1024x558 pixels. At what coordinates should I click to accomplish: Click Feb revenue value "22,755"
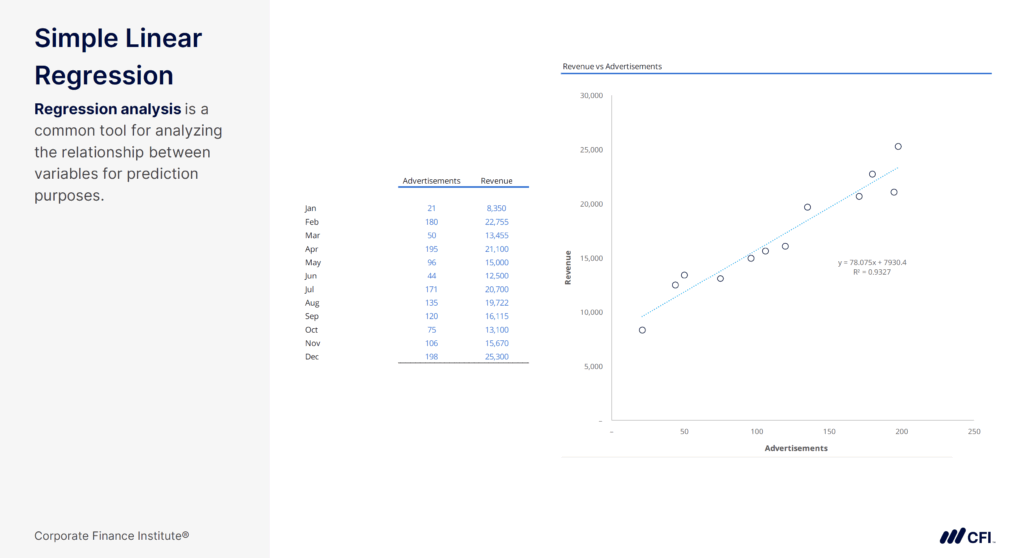(496, 222)
